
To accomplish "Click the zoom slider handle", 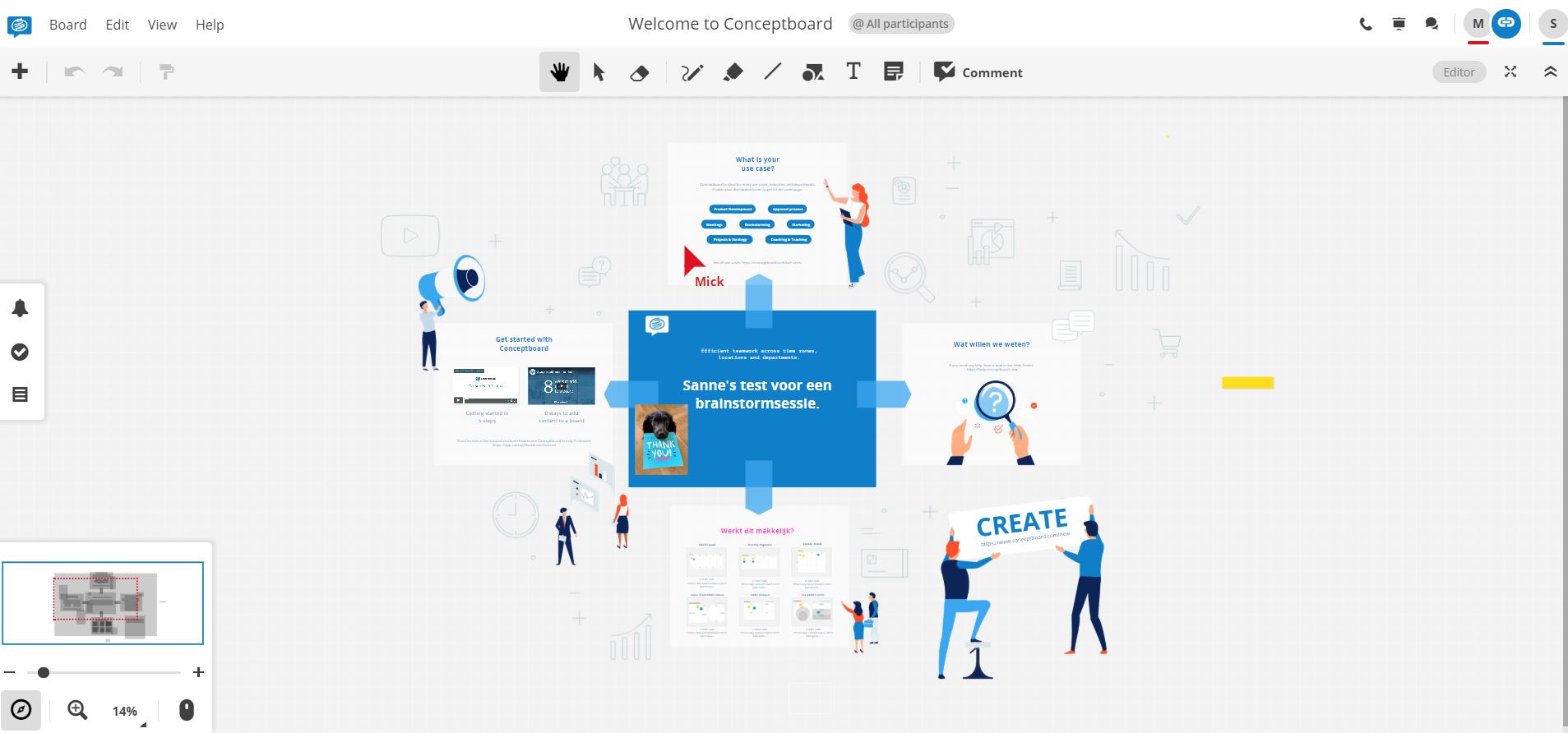I will point(44,672).
